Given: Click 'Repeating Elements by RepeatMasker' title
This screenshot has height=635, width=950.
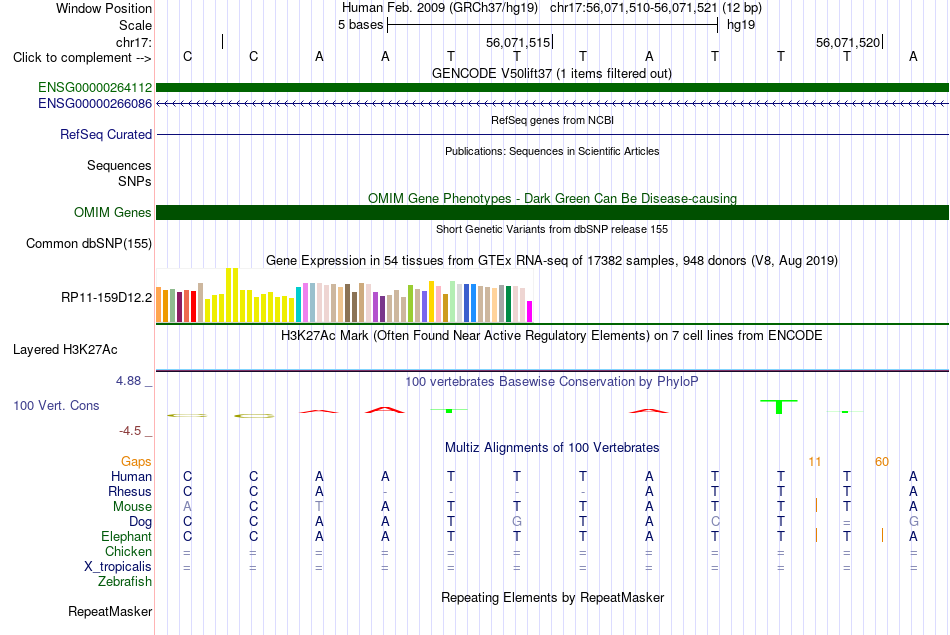Looking at the screenshot, I should click(x=552, y=598).
